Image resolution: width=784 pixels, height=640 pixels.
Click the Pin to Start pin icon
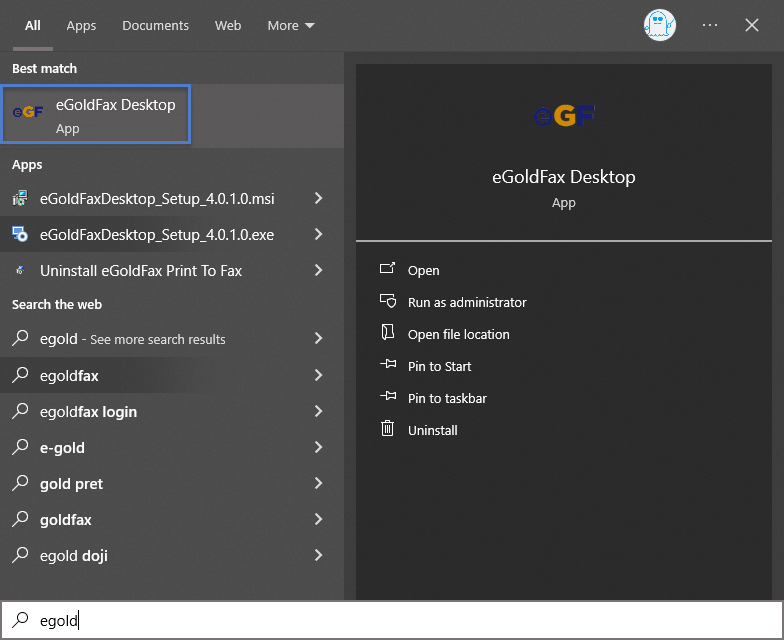(x=388, y=364)
